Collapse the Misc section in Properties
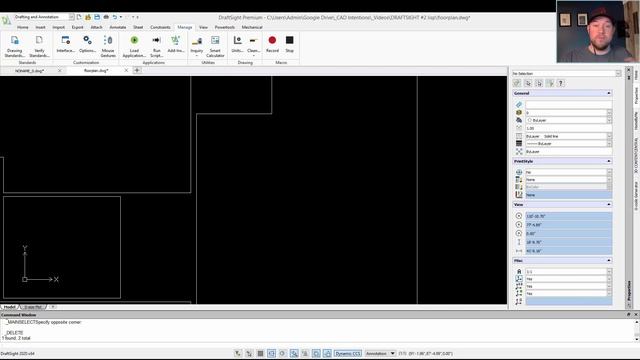This screenshot has width=640, height=360. coord(609,260)
